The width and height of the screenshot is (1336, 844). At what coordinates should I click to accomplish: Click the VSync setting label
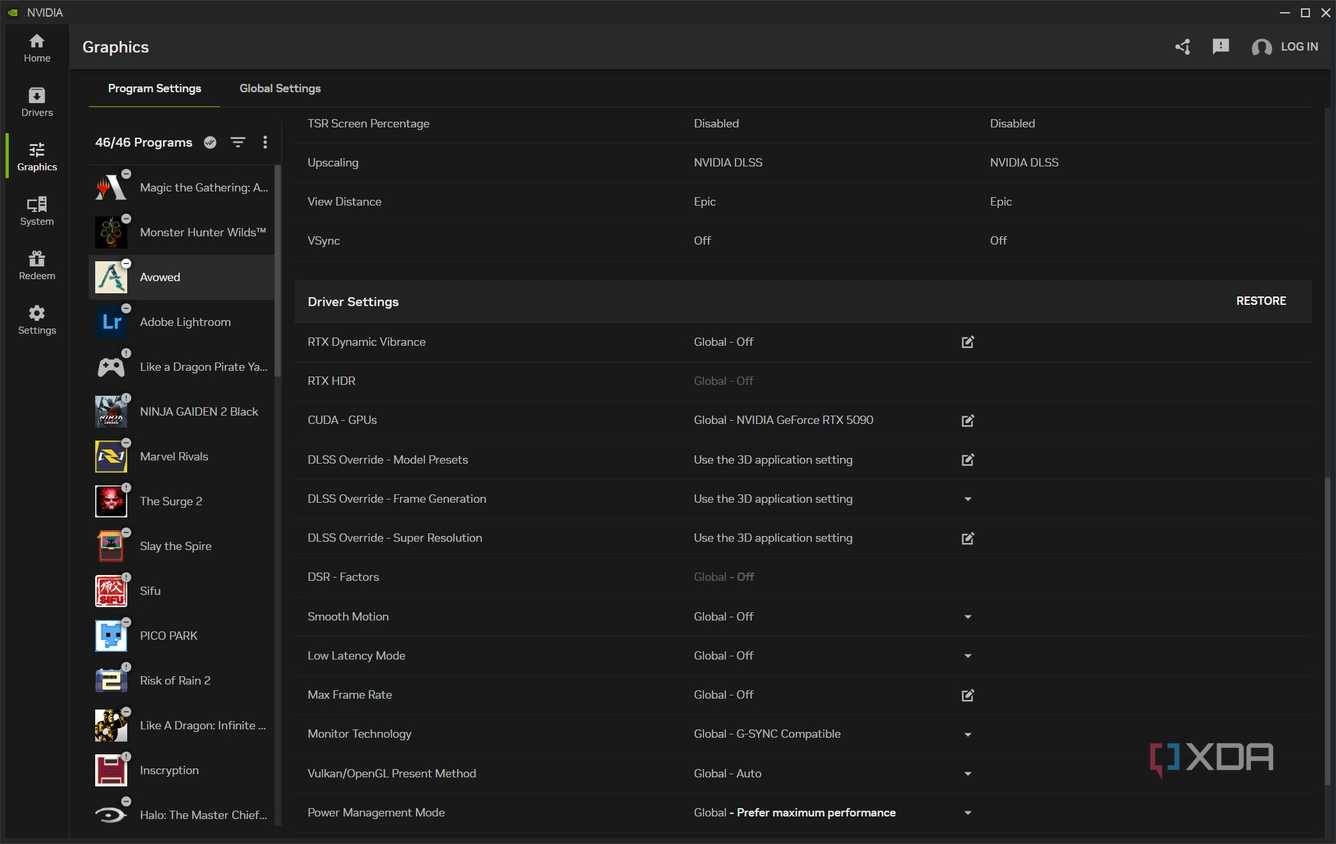(324, 240)
